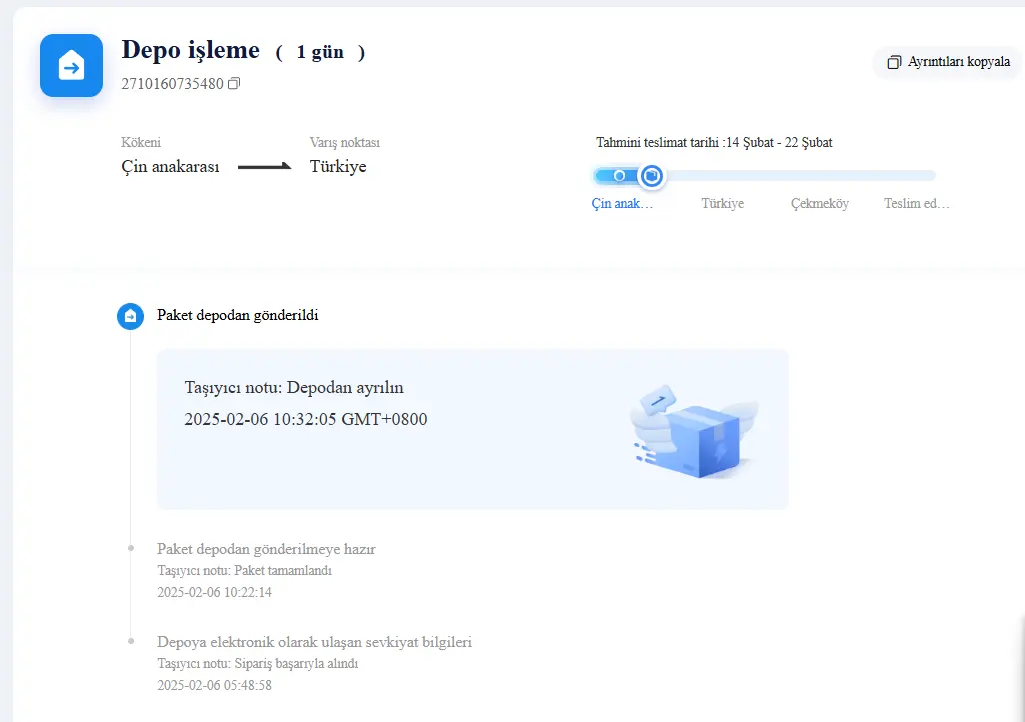Click the Ayrıntıları kopyala button
Image resolution: width=1025 pixels, height=722 pixels.
pyautogui.click(x=948, y=62)
